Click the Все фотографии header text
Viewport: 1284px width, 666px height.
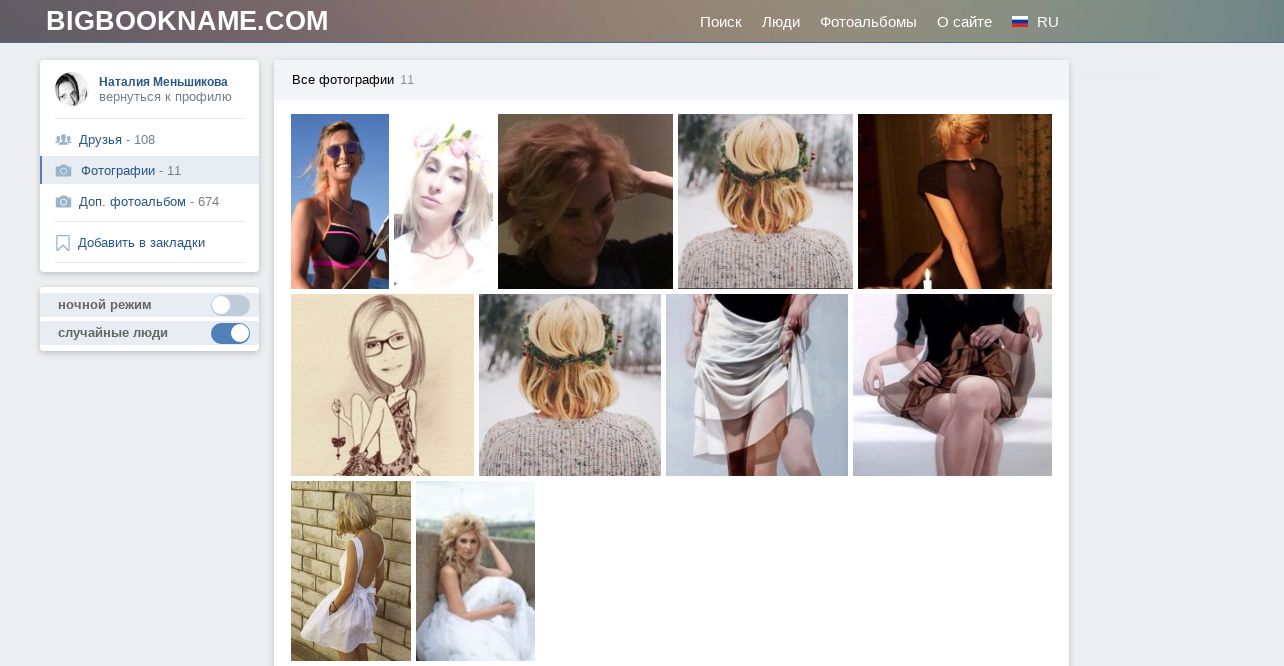tap(343, 80)
